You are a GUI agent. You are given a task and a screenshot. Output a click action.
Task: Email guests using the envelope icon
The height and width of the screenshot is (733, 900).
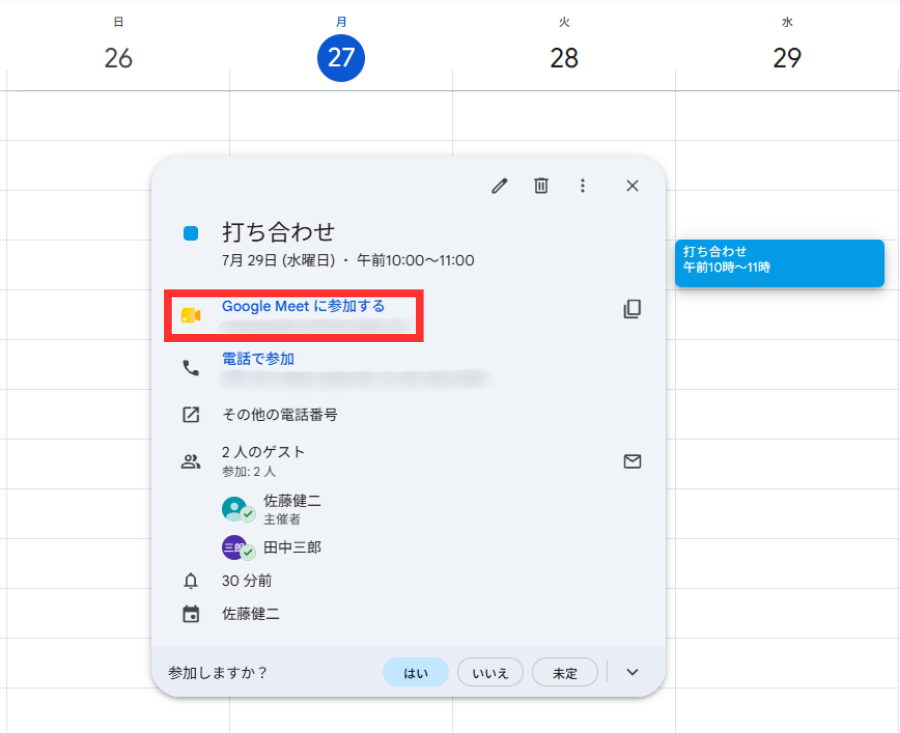[632, 461]
